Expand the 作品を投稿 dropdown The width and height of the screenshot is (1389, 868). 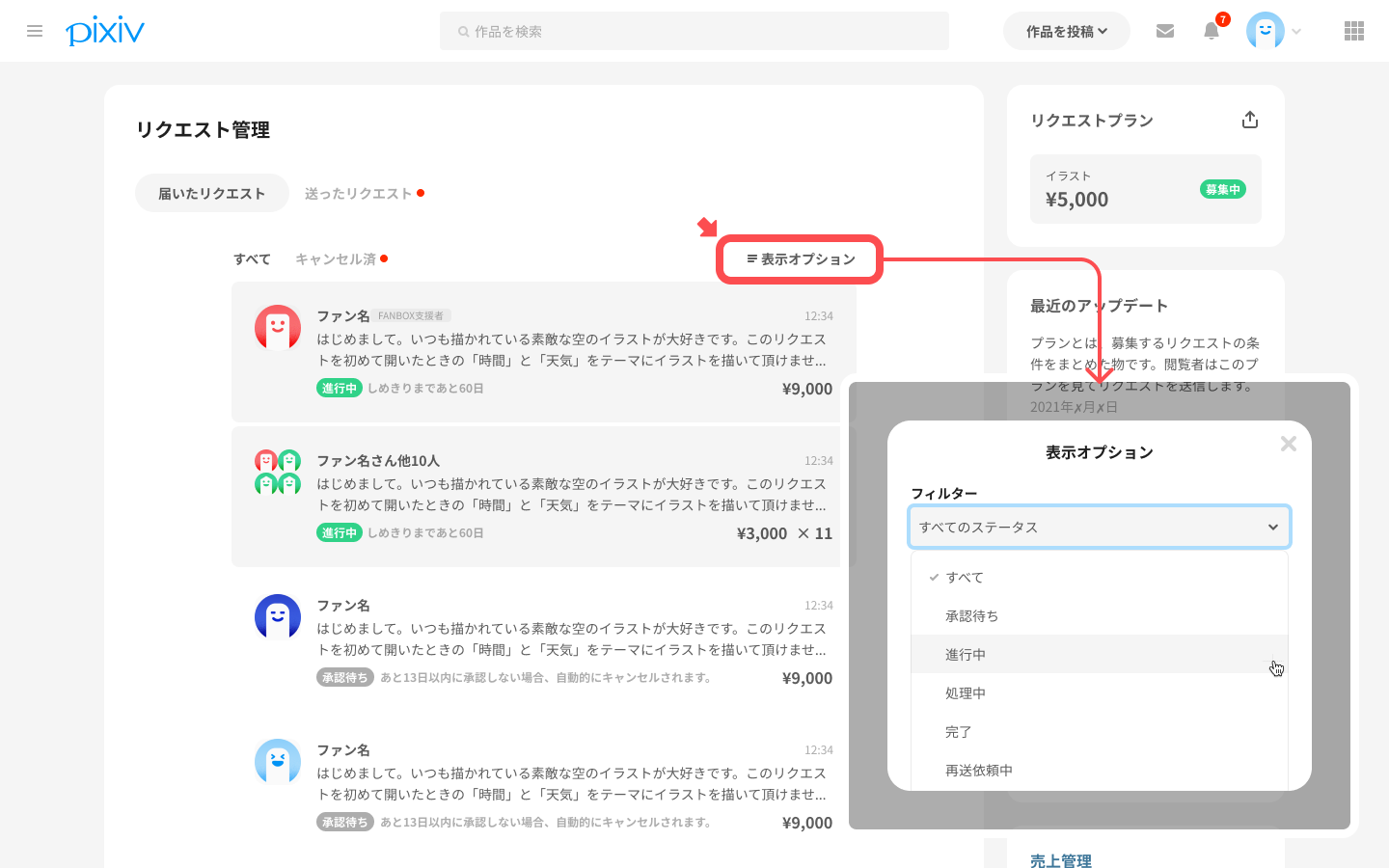[x=1066, y=31]
